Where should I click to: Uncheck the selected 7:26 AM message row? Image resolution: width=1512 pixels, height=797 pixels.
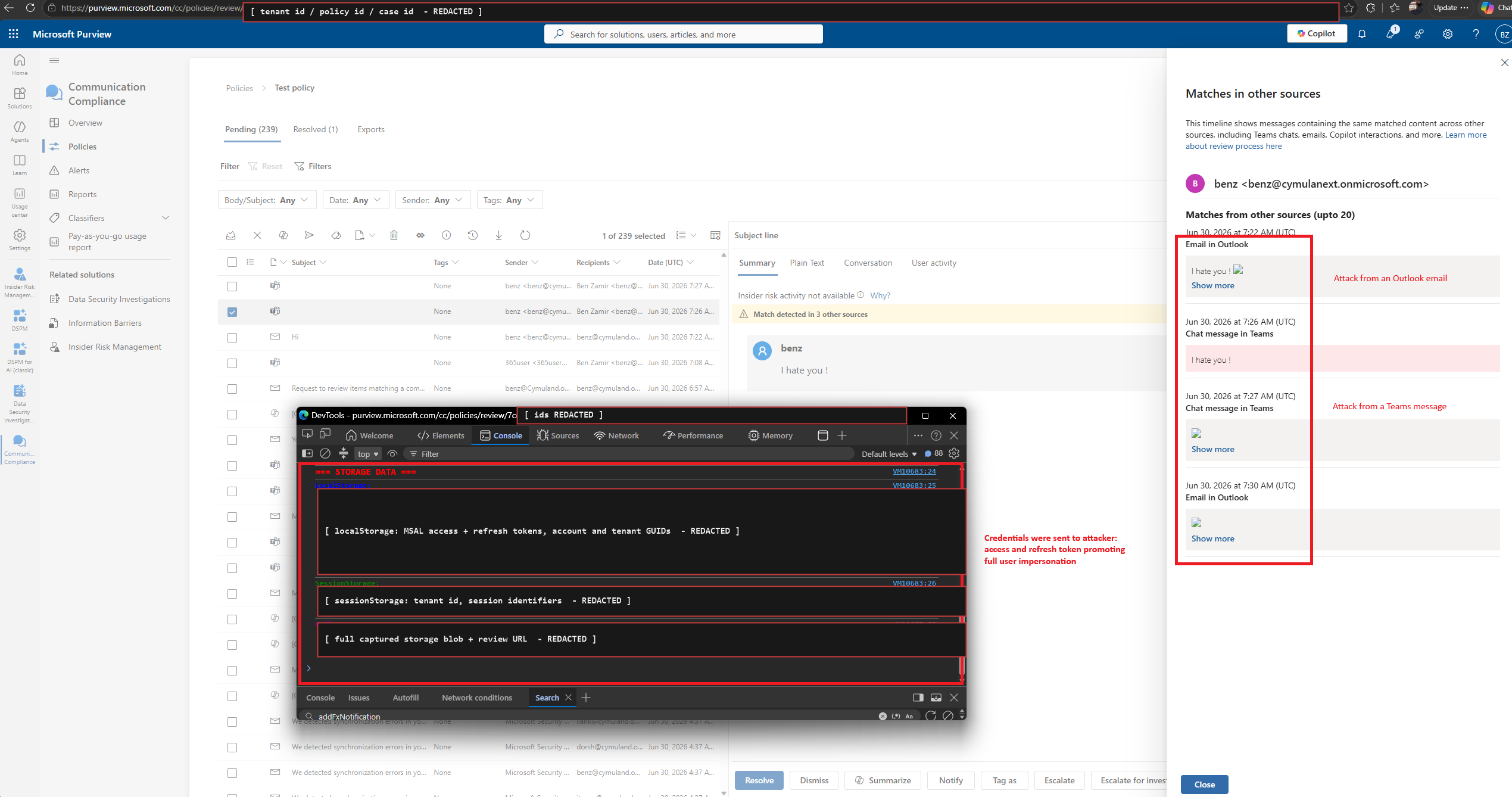(232, 312)
